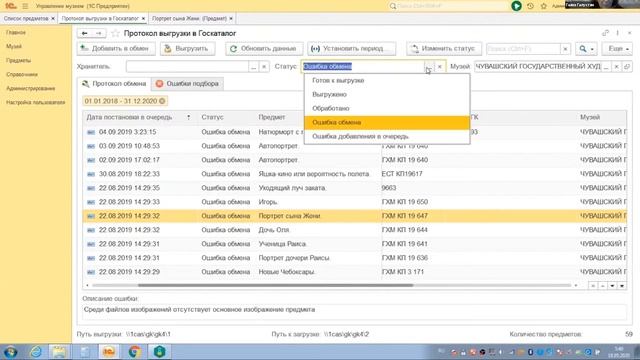Add page to favorites with star beside title

(115, 33)
